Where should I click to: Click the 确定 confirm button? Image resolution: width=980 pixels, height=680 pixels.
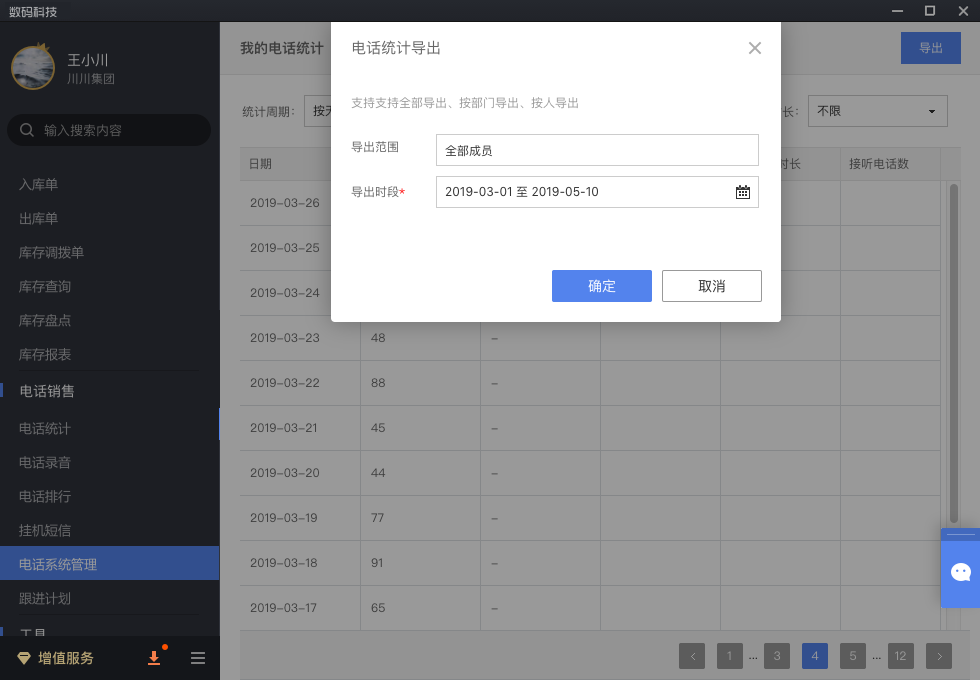(602, 286)
